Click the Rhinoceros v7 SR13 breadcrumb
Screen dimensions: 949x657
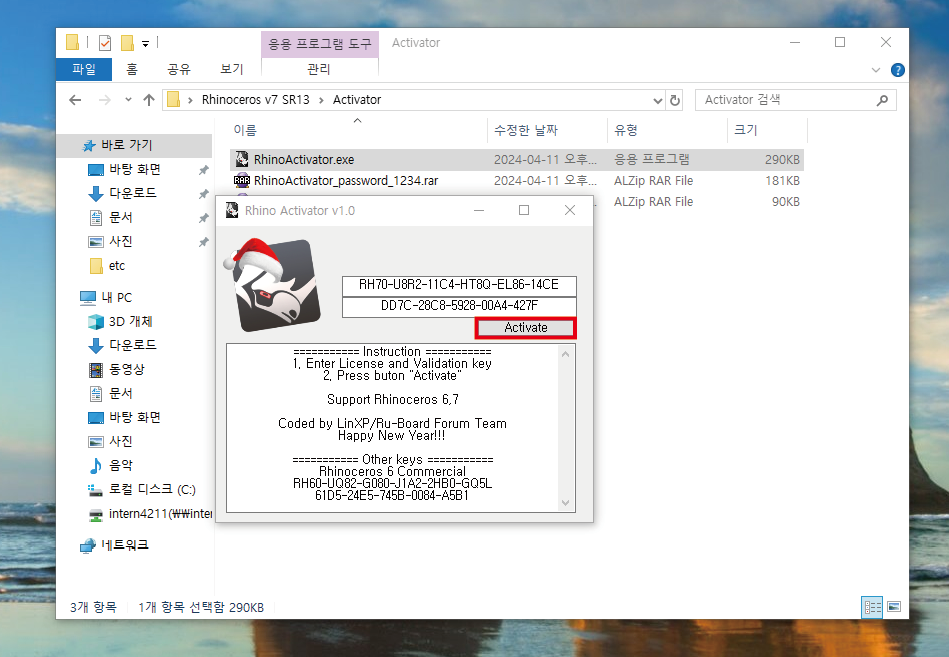pos(255,100)
